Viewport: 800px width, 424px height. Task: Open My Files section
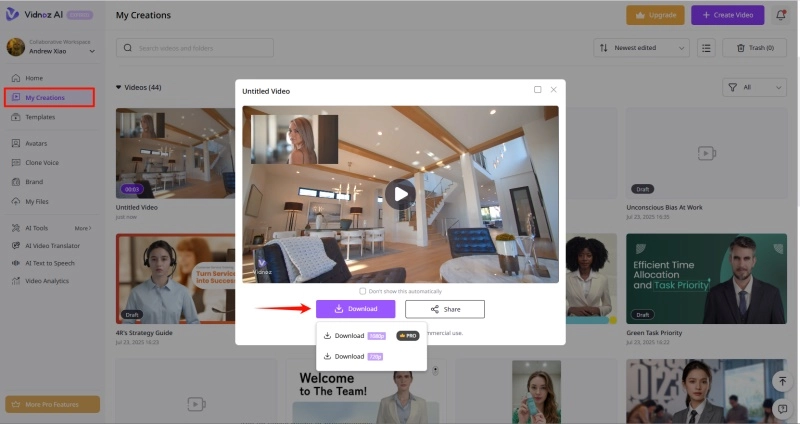37,202
